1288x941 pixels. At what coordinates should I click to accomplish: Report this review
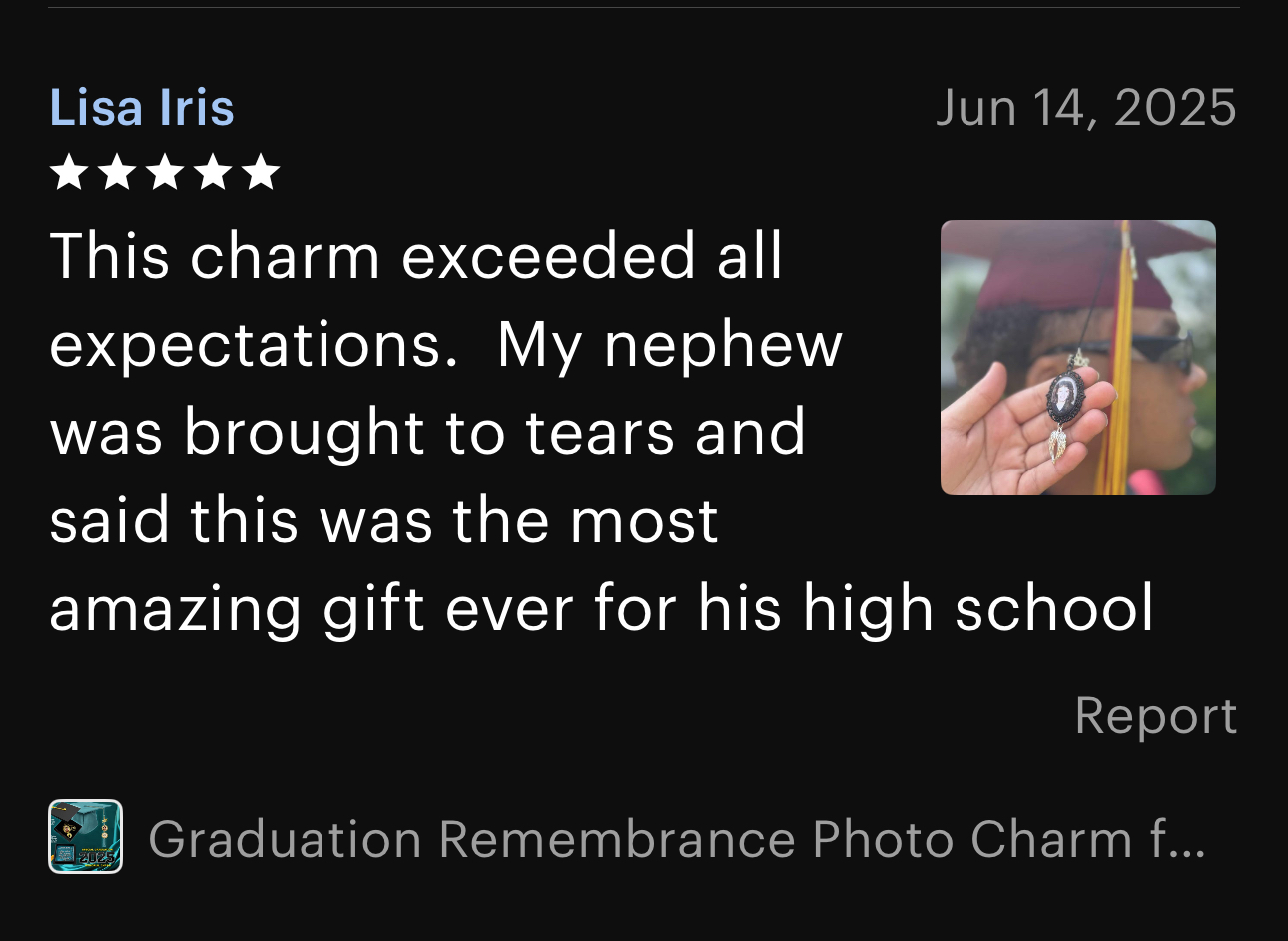pos(1155,715)
